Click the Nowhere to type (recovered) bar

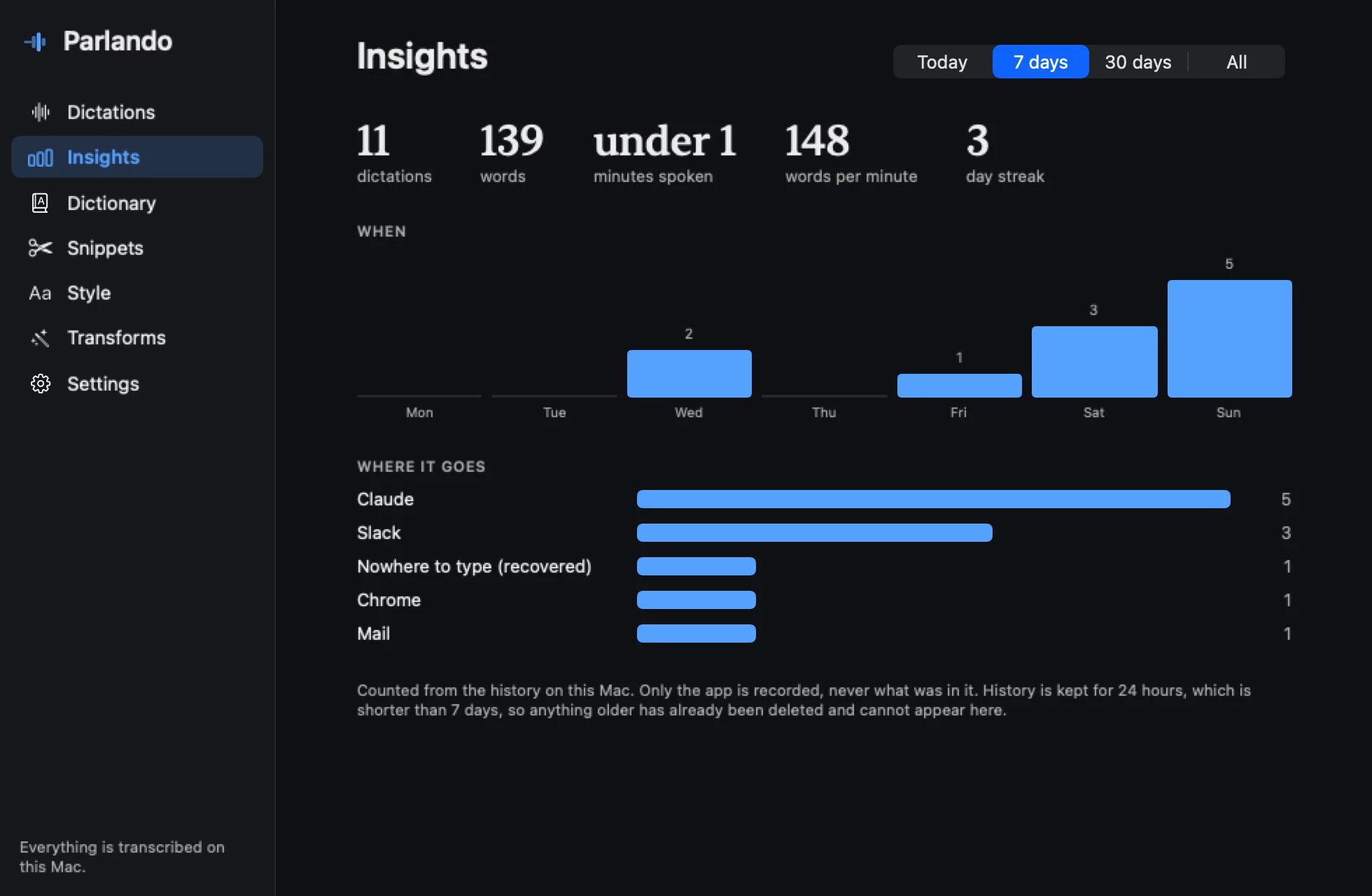click(696, 566)
